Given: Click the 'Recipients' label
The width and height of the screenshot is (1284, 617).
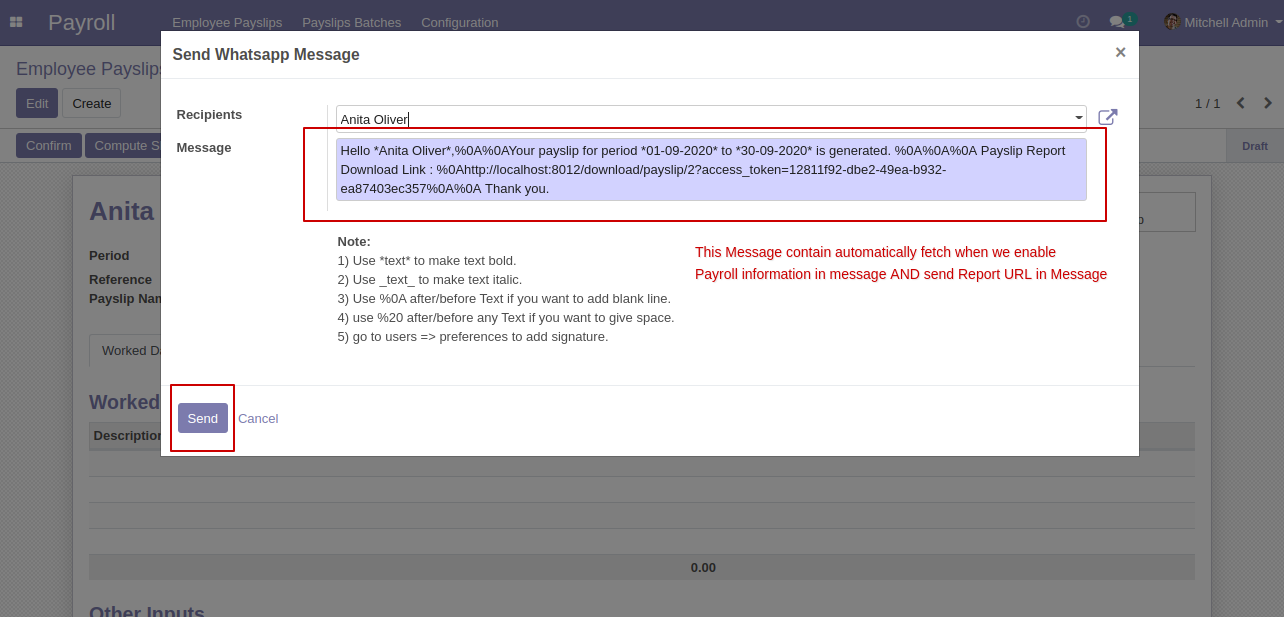Looking at the screenshot, I should pyautogui.click(x=209, y=114).
